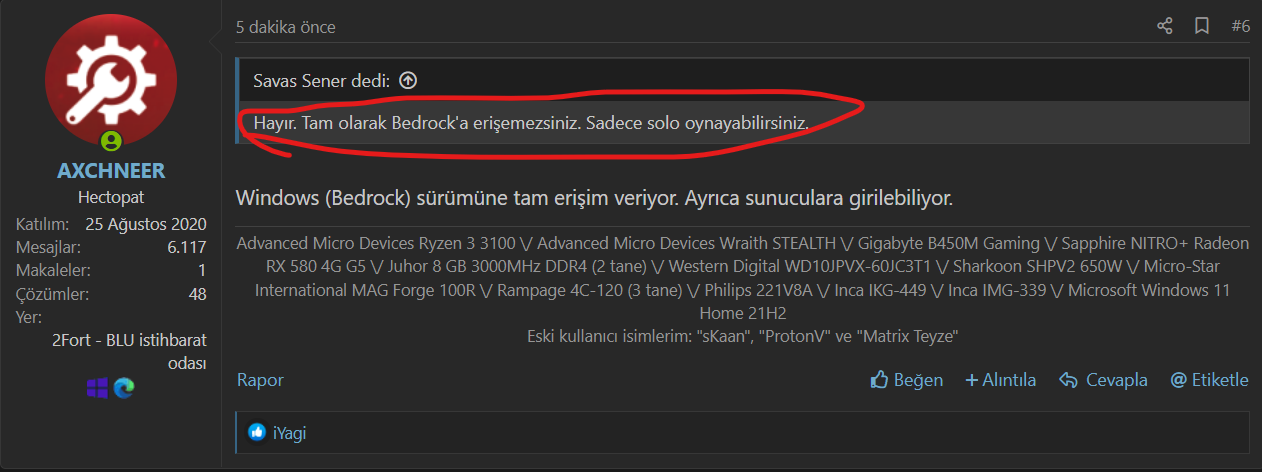Bookmark this post with the bookmark icon
This screenshot has width=1262, height=472.
click(1202, 26)
